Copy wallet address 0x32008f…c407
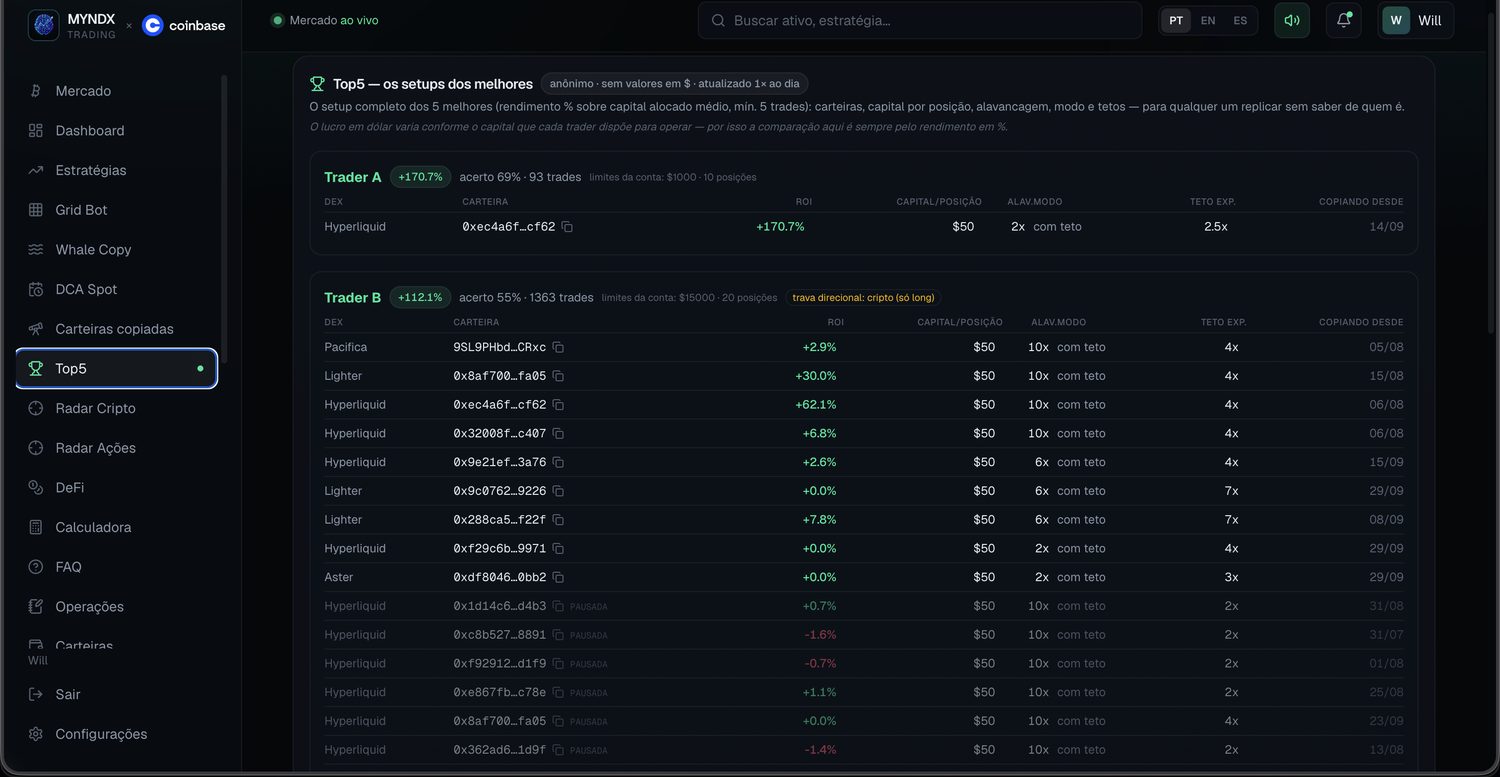The image size is (1500, 777). (x=558, y=434)
